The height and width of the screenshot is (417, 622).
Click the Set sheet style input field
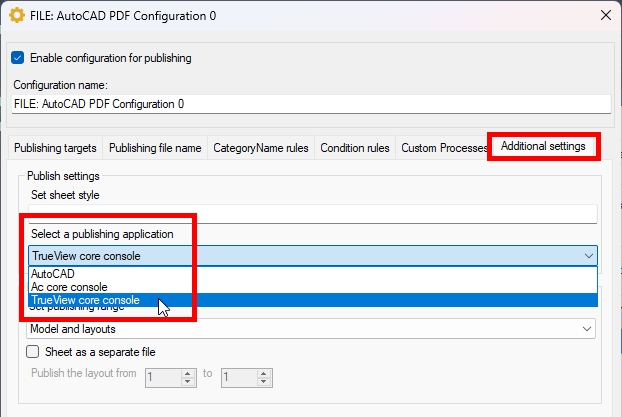[312, 213]
